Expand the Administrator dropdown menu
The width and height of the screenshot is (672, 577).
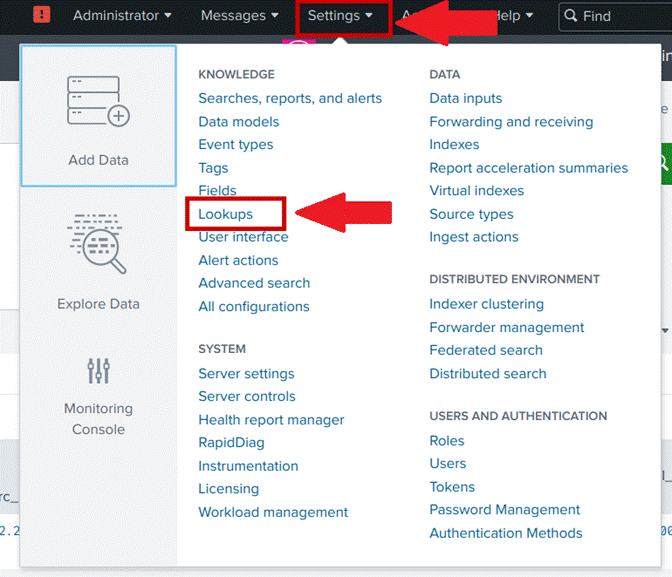point(122,16)
